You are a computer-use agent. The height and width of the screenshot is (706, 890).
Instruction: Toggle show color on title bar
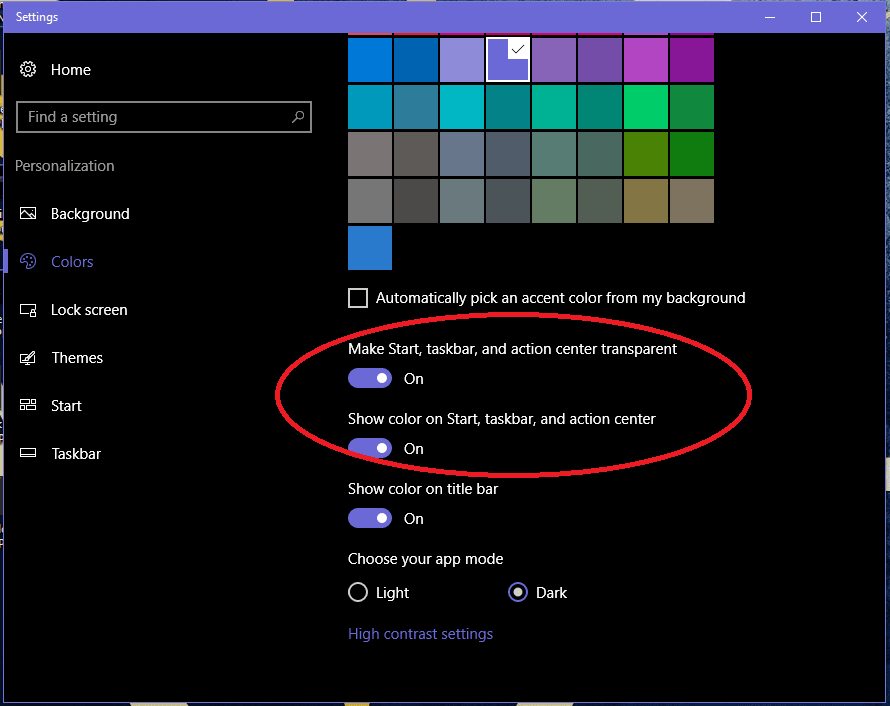[x=370, y=519]
